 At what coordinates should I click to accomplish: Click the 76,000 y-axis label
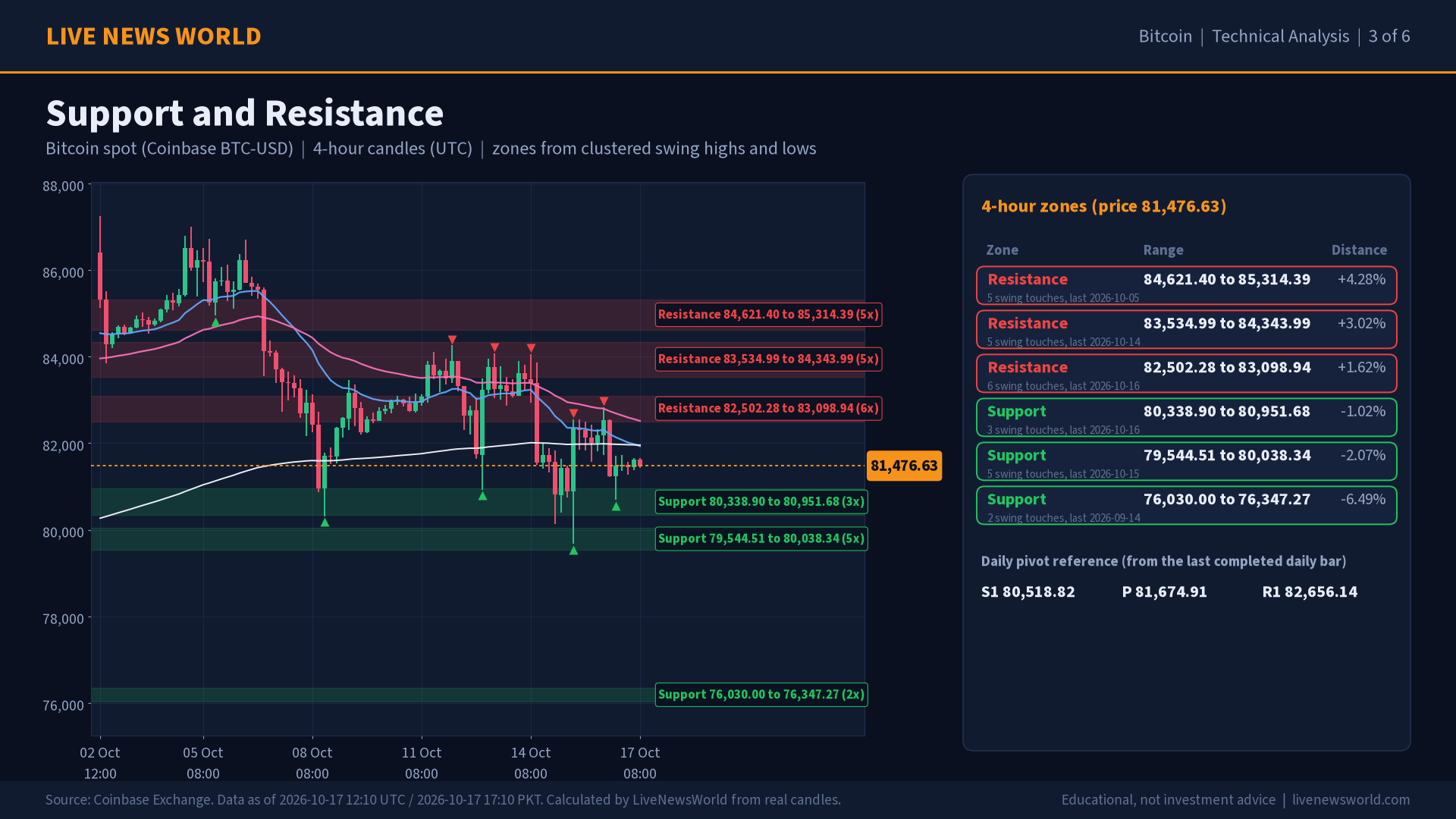point(63,706)
